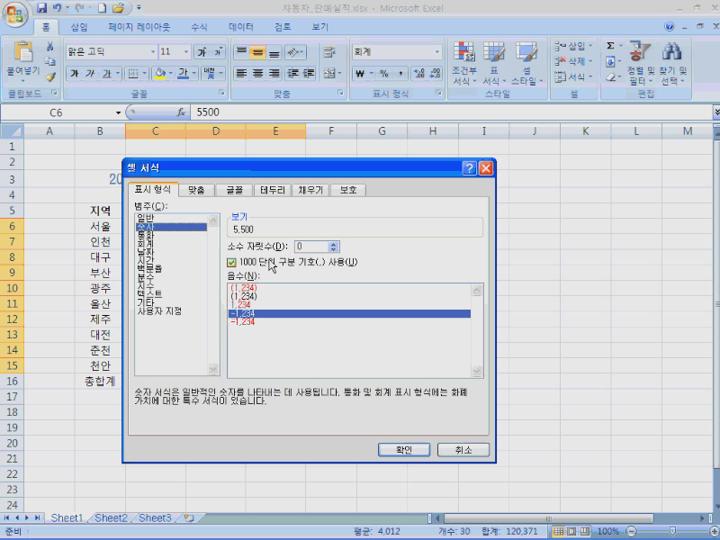Open the 테두리 tab in Format Cells dialog
This screenshot has height=540, width=720.
(273, 190)
